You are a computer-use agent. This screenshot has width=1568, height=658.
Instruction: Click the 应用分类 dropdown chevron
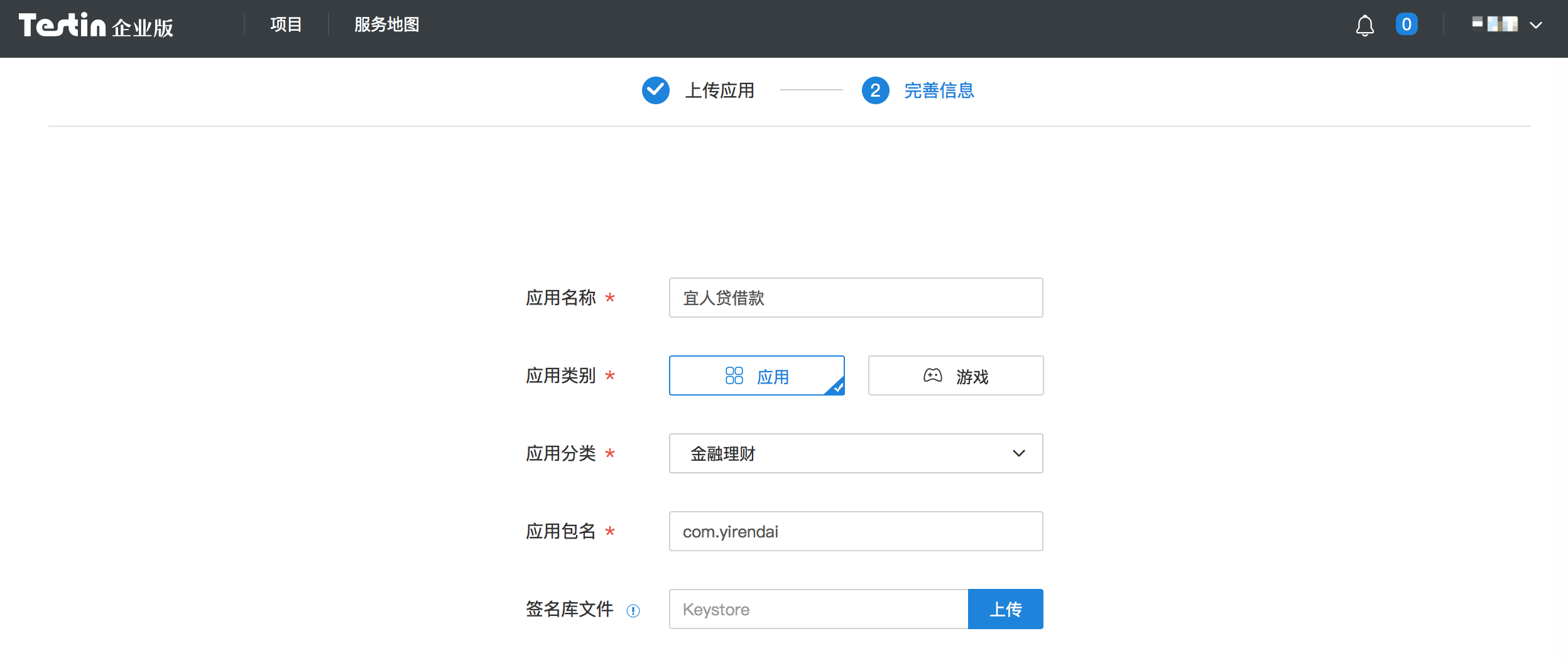1019,453
